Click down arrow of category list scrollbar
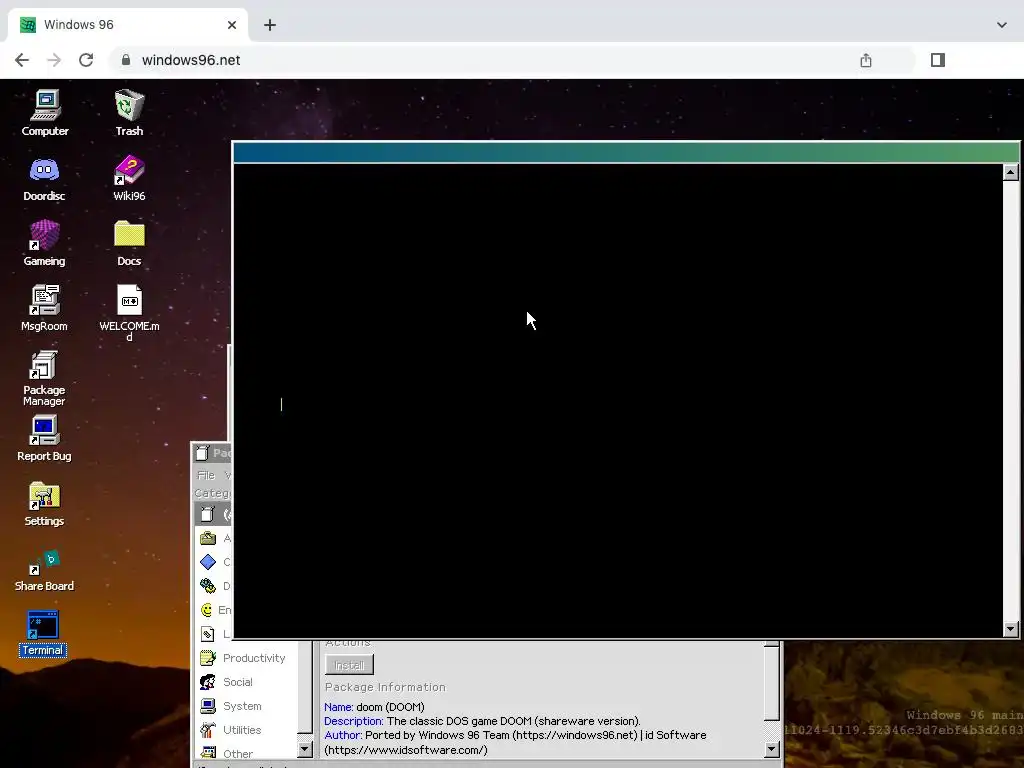1024x768 pixels. 305,749
